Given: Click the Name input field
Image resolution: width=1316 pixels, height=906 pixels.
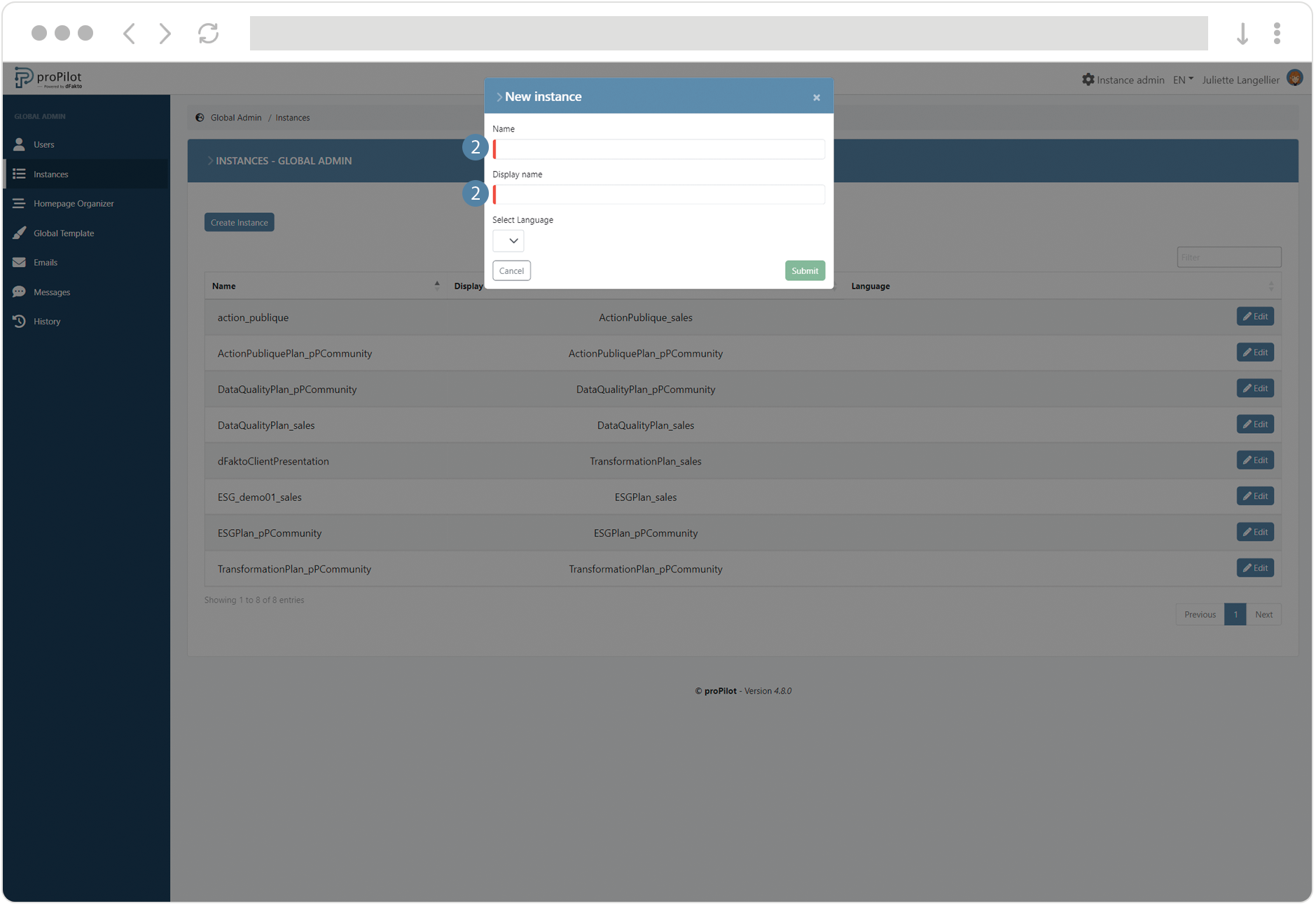Looking at the screenshot, I should 658,149.
